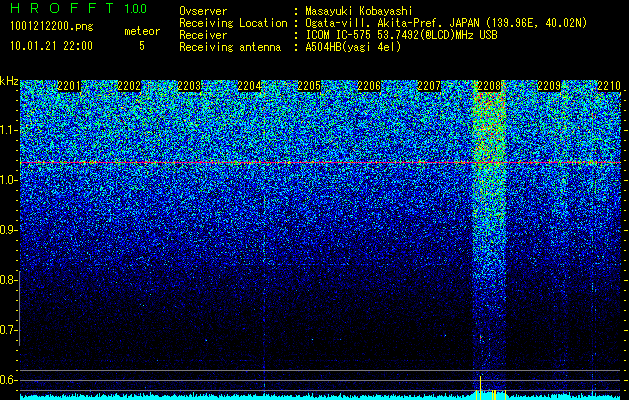Image resolution: width=629 pixels, height=400 pixels.
Task: Click the A504HB(yagi 4el) antenna text
Action: (x=353, y=47)
